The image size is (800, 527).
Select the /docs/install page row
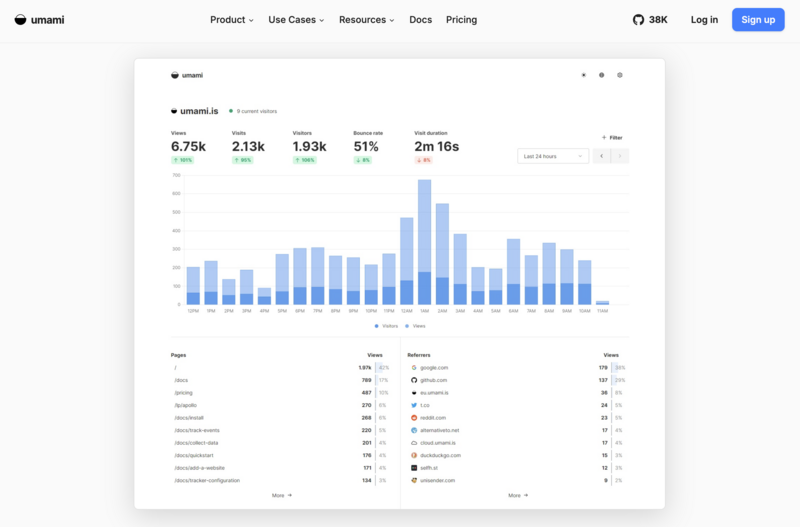(x=280, y=418)
